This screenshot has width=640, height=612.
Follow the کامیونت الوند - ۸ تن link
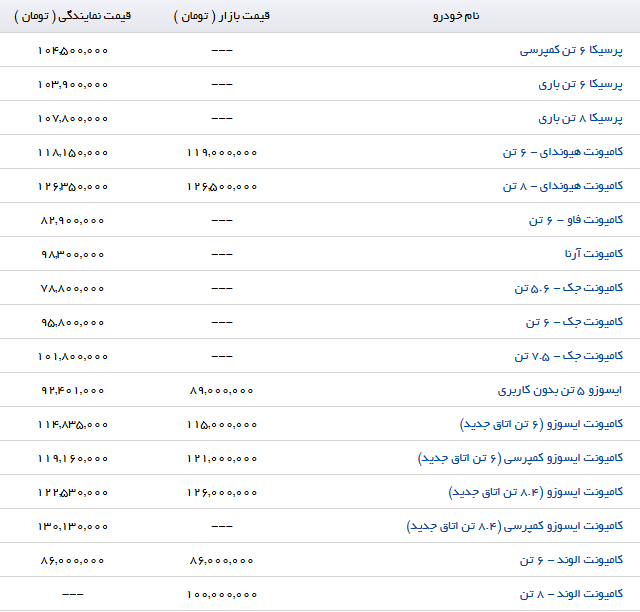(x=571, y=594)
